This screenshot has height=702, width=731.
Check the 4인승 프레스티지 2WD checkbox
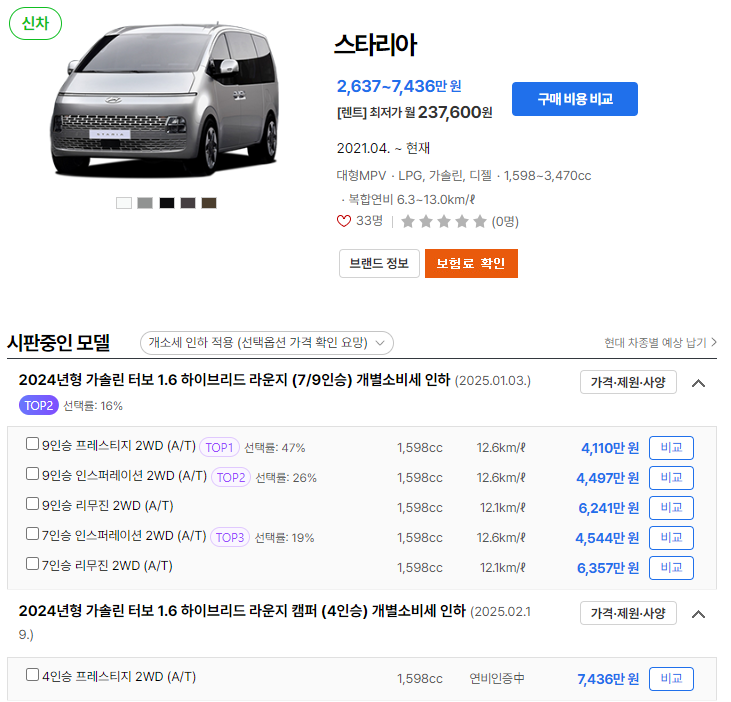pos(32,674)
